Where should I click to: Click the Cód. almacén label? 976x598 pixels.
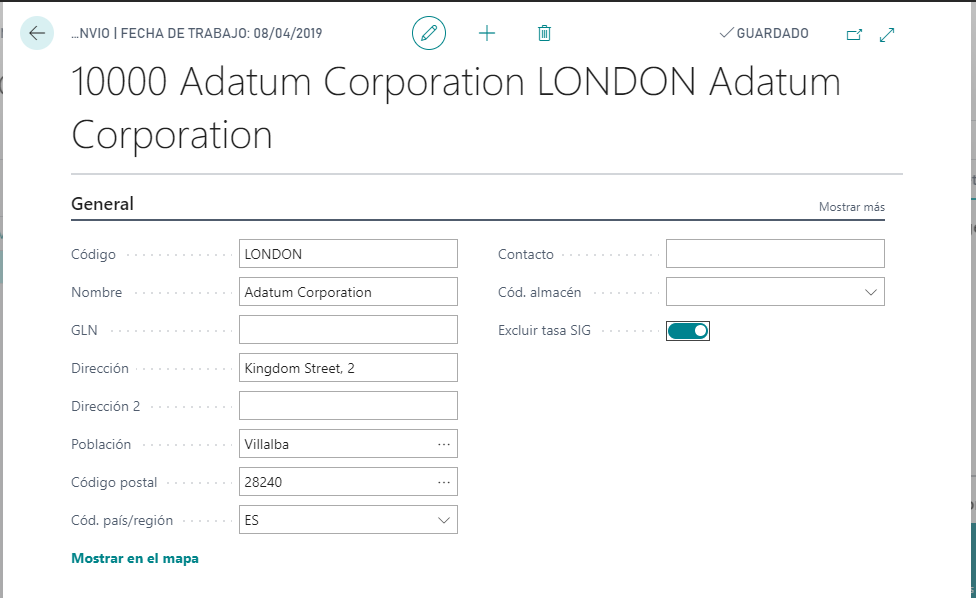click(x=540, y=292)
